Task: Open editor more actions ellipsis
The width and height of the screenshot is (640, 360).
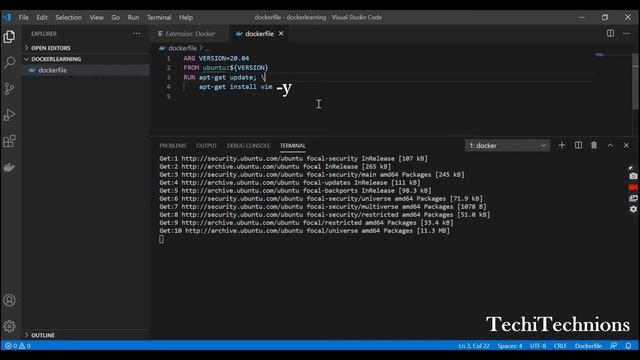Action: (x=626, y=33)
